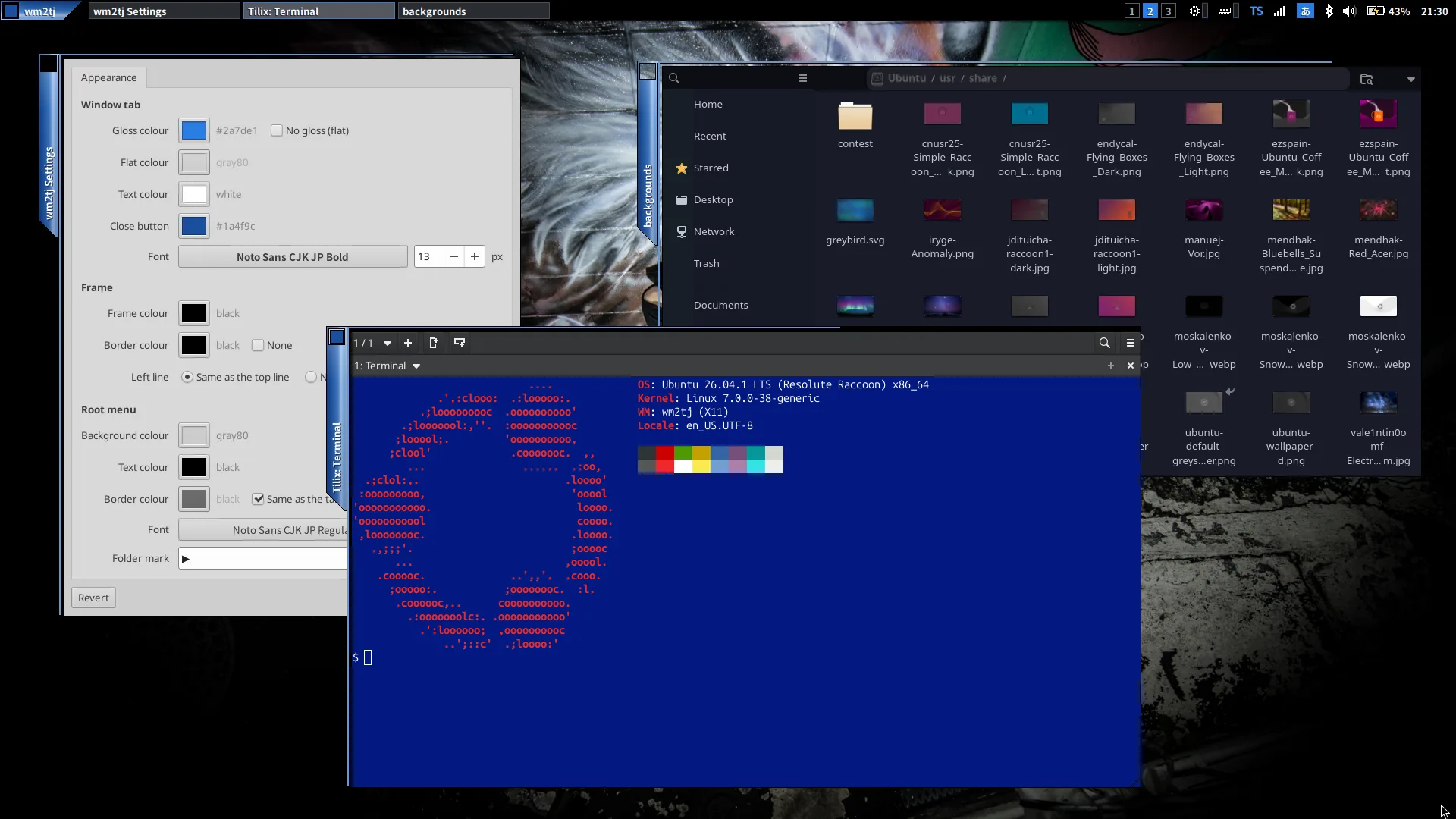Open the Window tab Text colour swatch
Screen dimensions: 1456x819
click(x=194, y=194)
